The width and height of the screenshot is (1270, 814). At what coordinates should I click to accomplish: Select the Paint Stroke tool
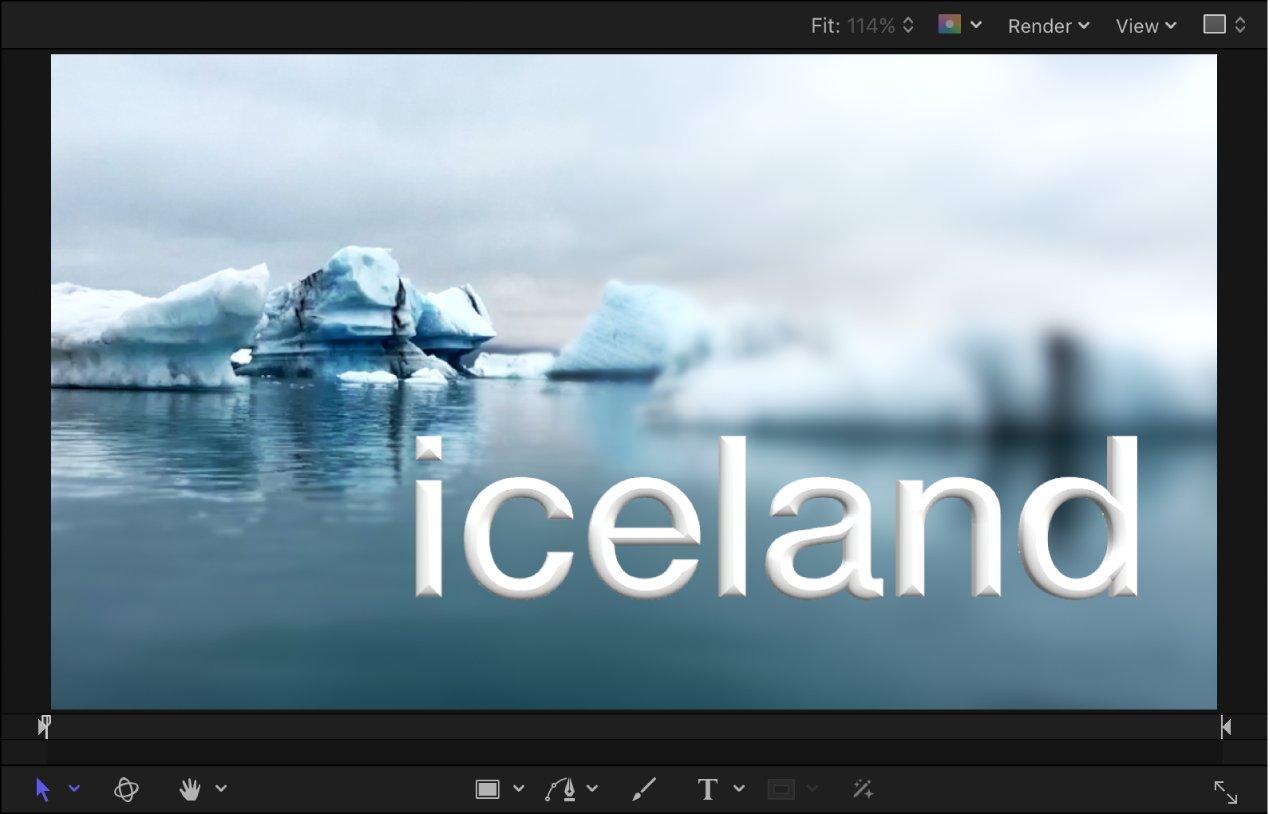(643, 788)
